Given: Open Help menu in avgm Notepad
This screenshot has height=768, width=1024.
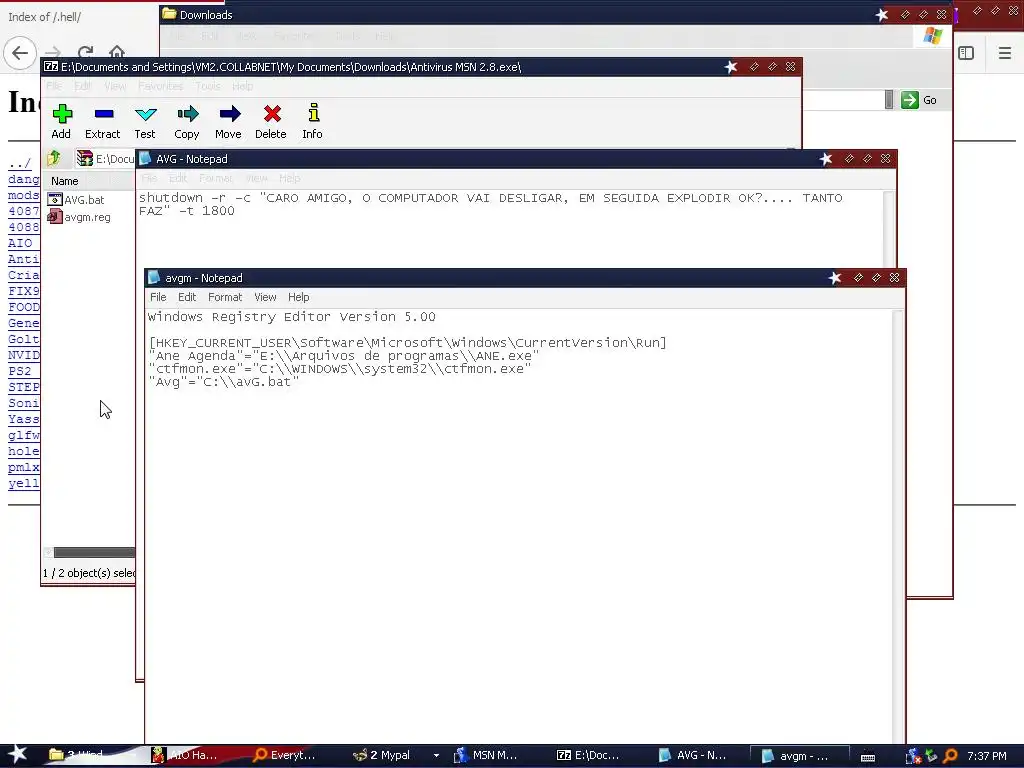Looking at the screenshot, I should point(298,297).
